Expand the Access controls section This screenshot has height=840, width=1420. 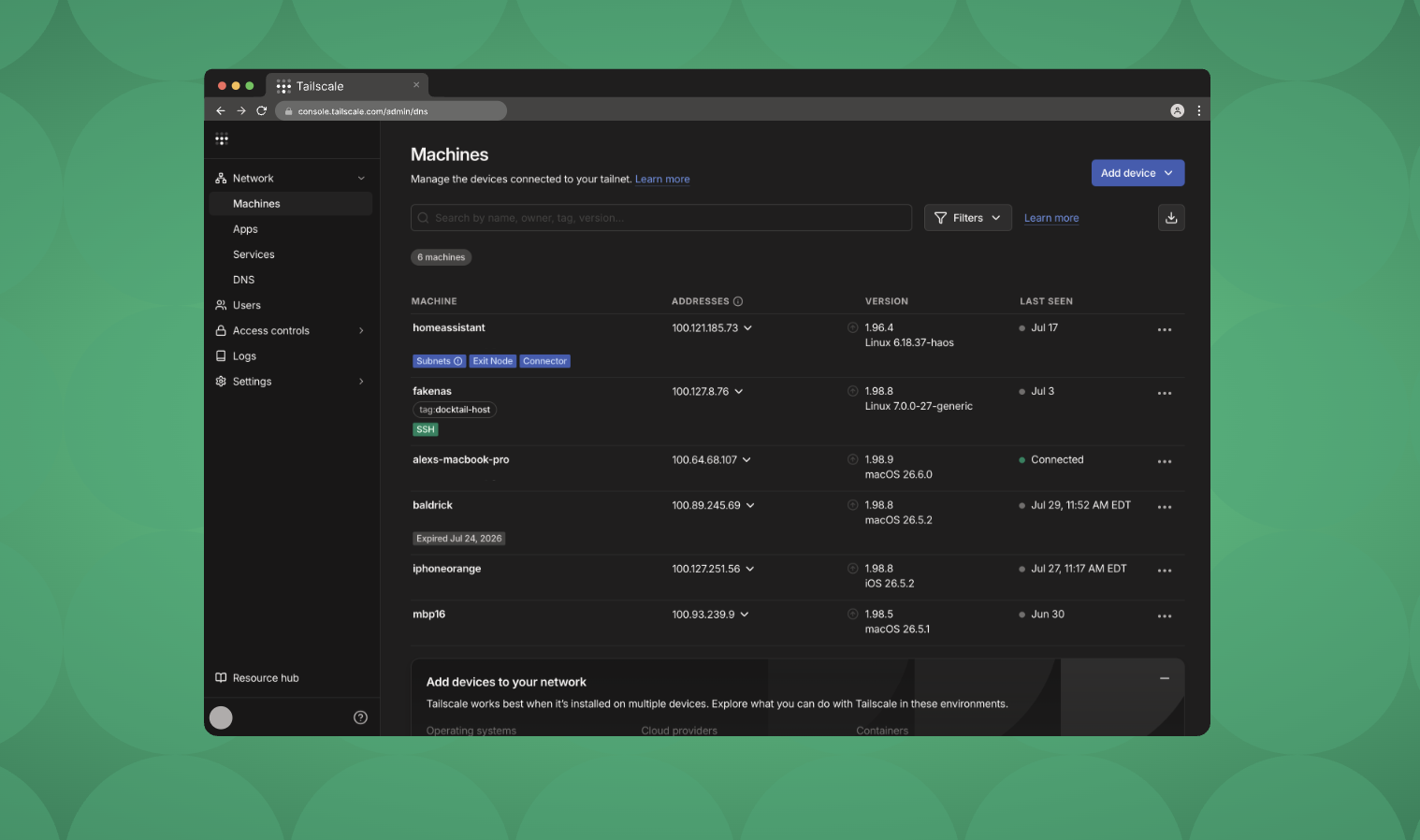[361, 330]
